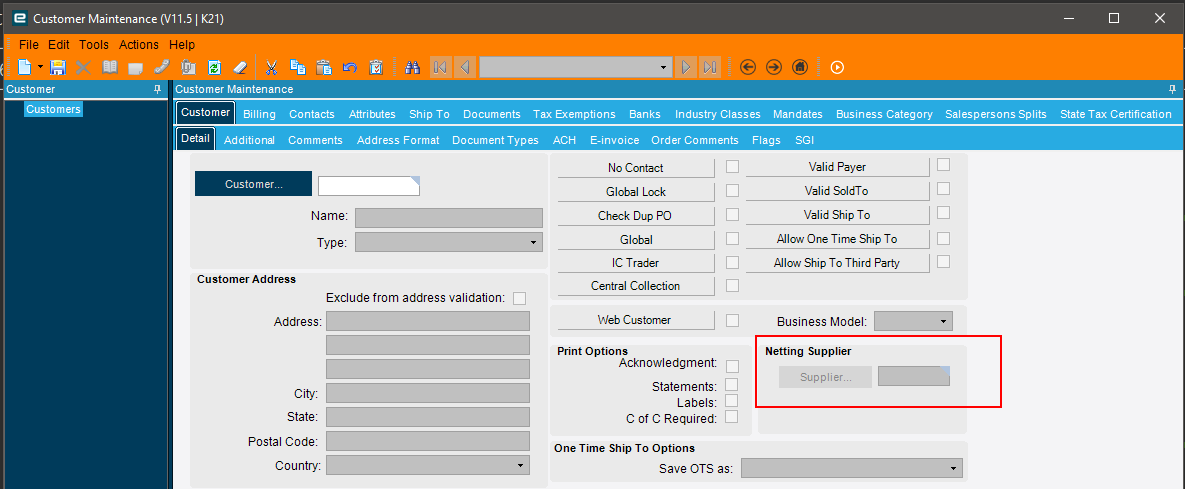This screenshot has height=489, width=1185.
Task: Click the Postal Code field
Action: tap(428, 441)
